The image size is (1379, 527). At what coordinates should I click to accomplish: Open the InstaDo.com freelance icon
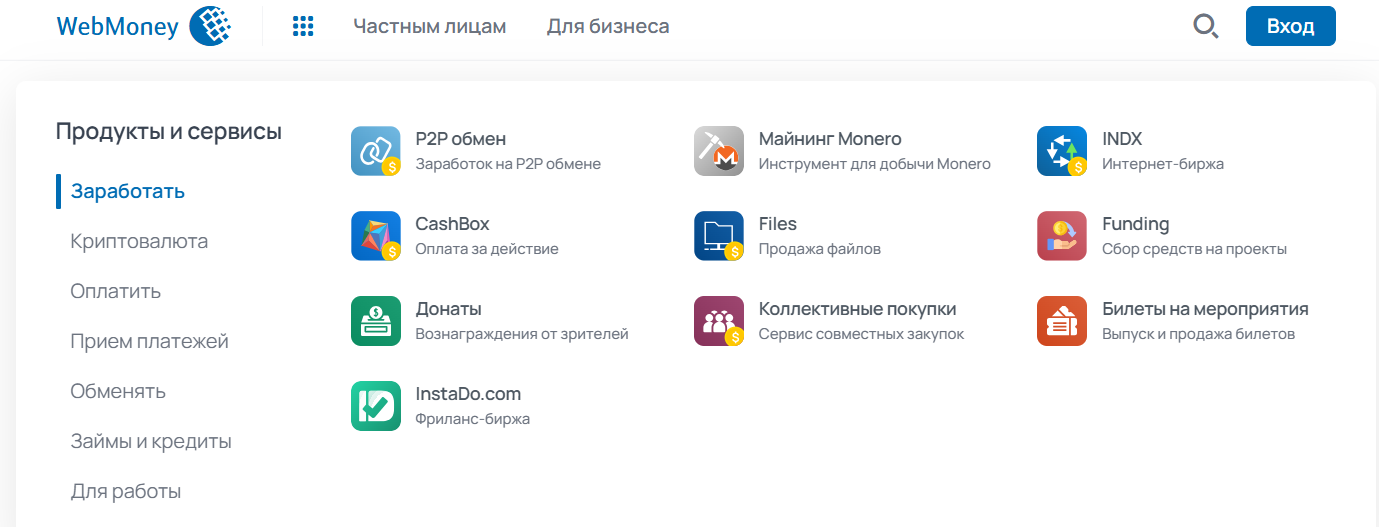coord(376,406)
